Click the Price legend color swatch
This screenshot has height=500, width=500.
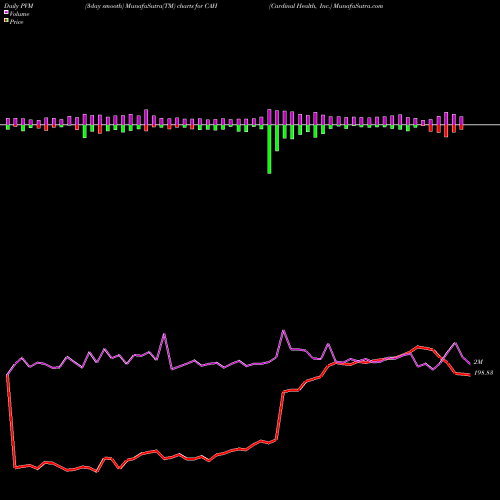(x=6, y=20)
